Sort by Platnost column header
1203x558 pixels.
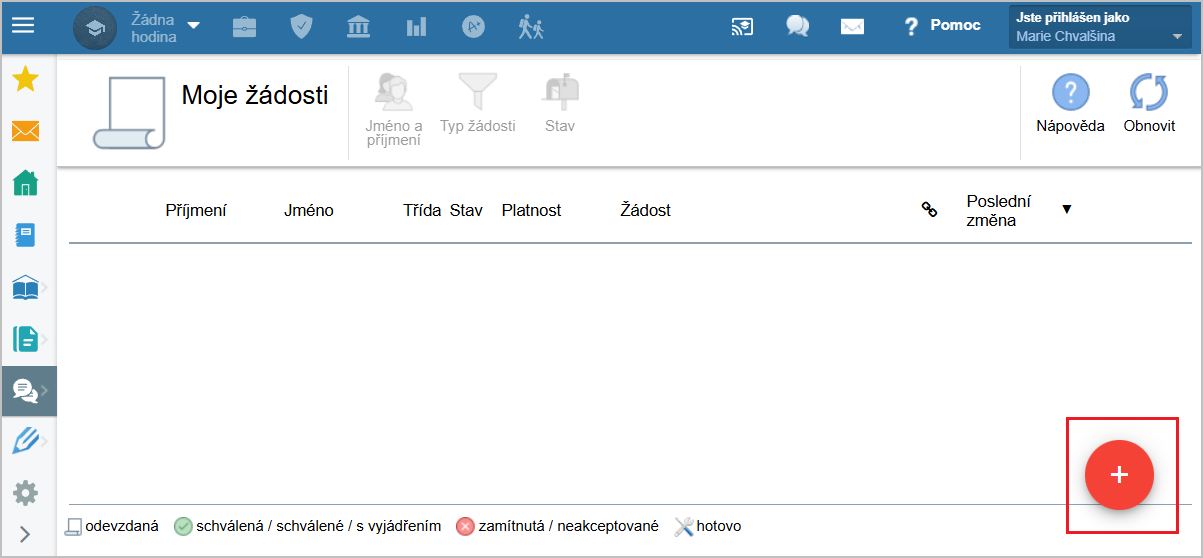click(531, 210)
